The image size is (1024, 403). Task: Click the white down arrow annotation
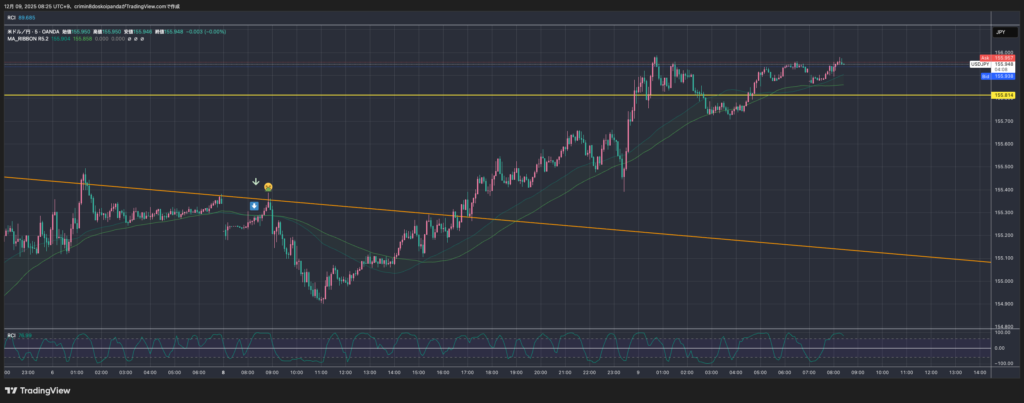(256, 183)
